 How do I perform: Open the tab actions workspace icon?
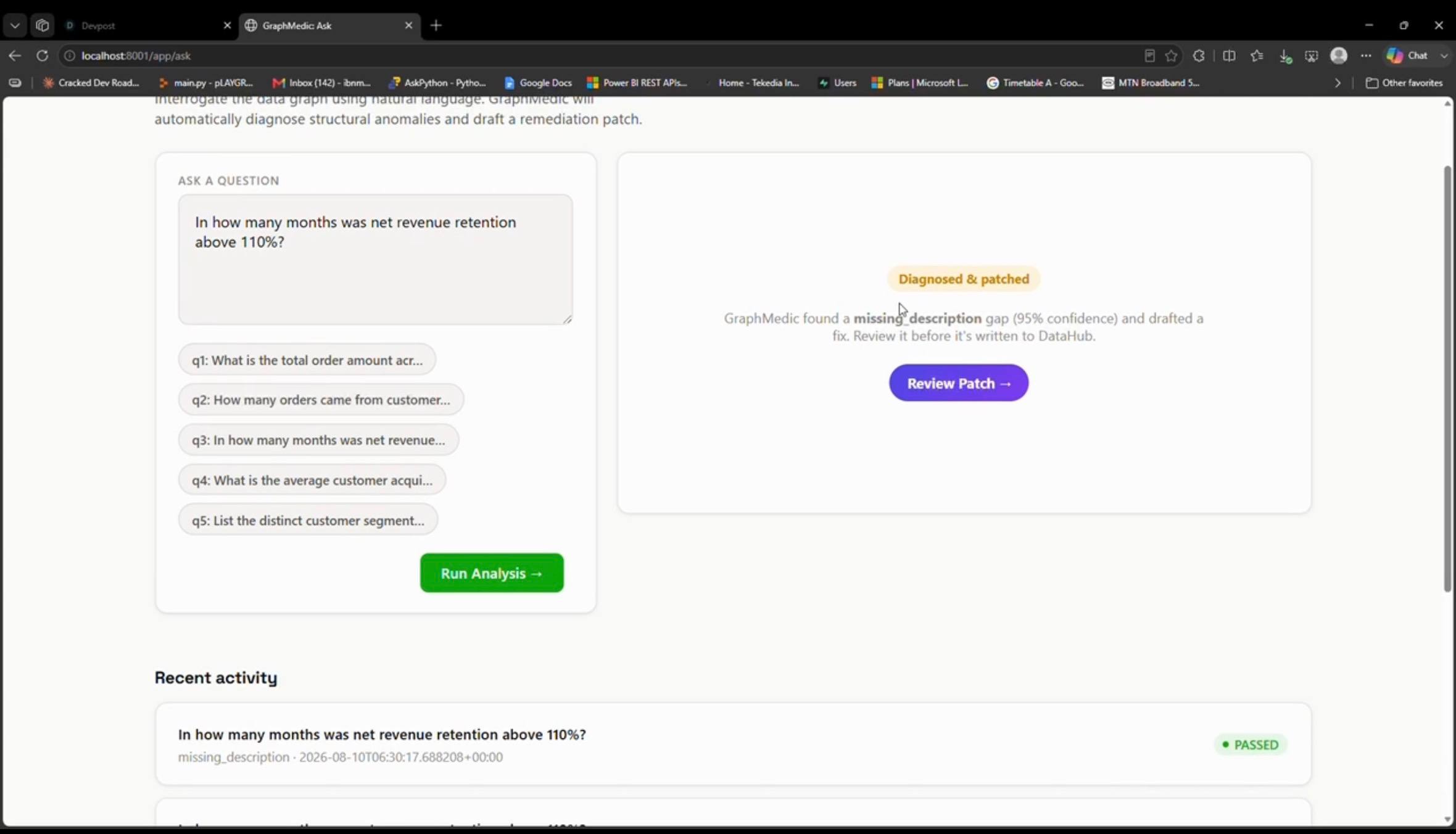tap(42, 25)
